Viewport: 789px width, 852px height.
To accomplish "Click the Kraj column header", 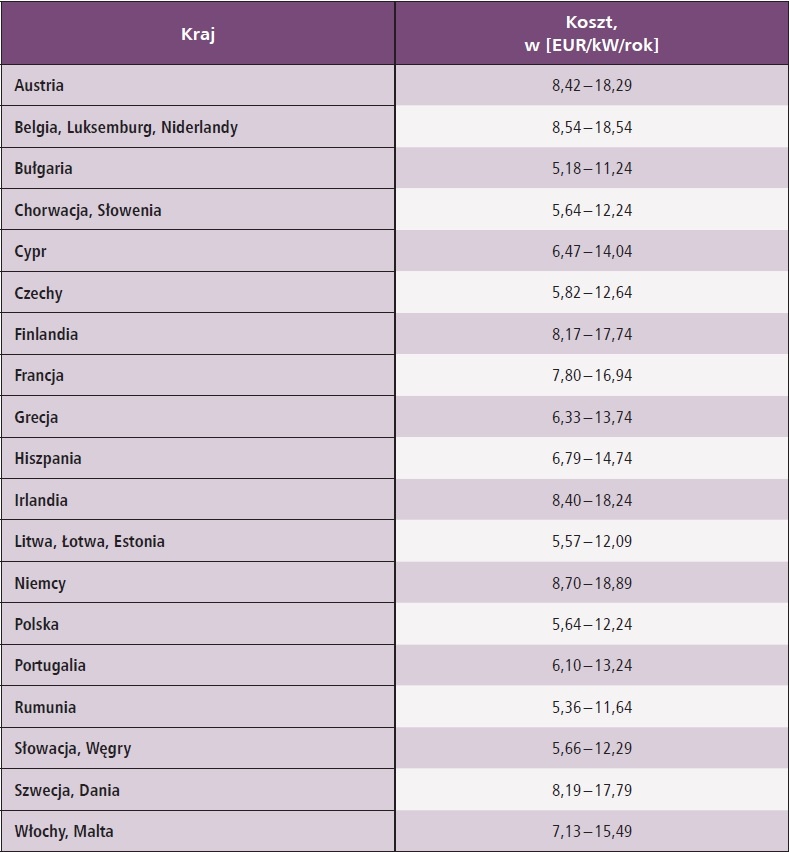I will (x=198, y=34).
